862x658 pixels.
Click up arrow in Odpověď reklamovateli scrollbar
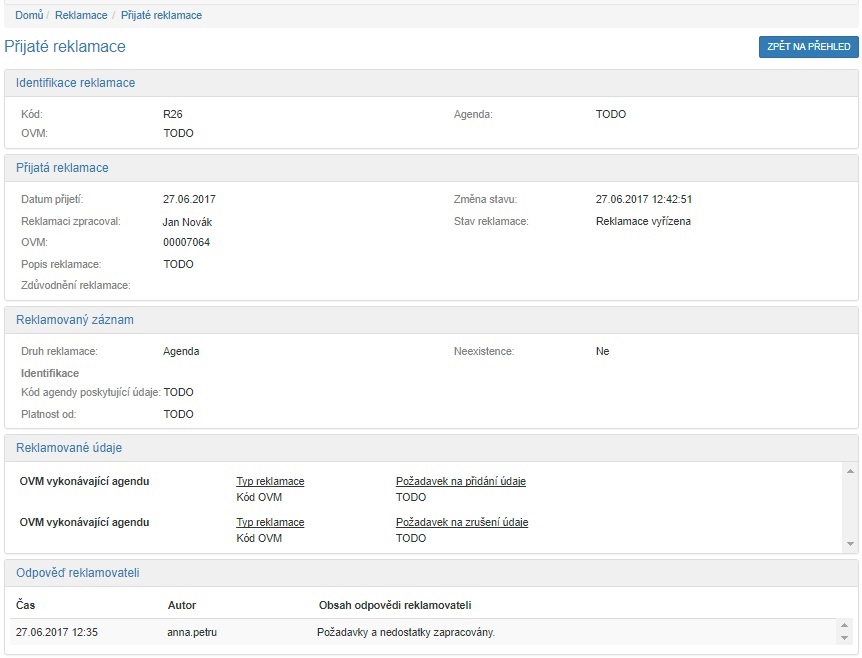click(843, 626)
